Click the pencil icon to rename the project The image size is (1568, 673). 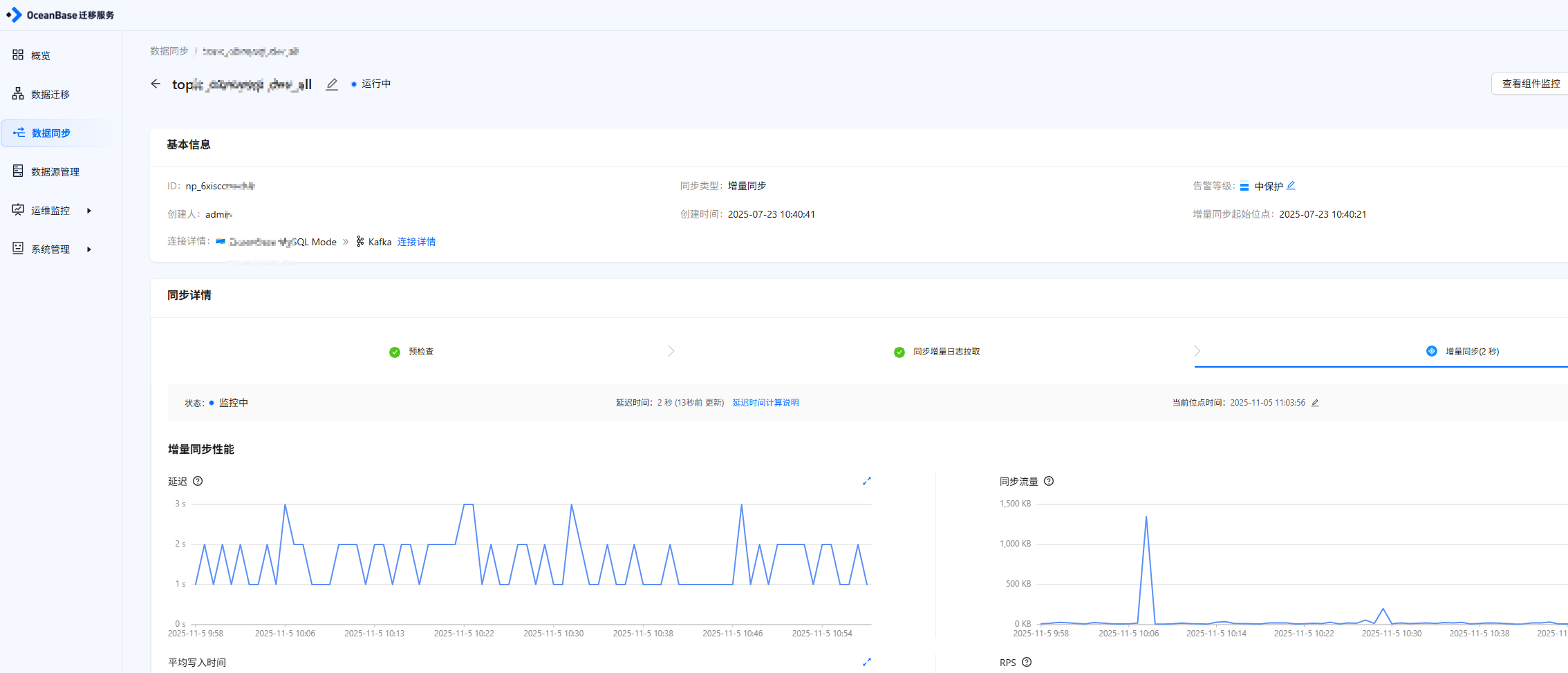332,84
